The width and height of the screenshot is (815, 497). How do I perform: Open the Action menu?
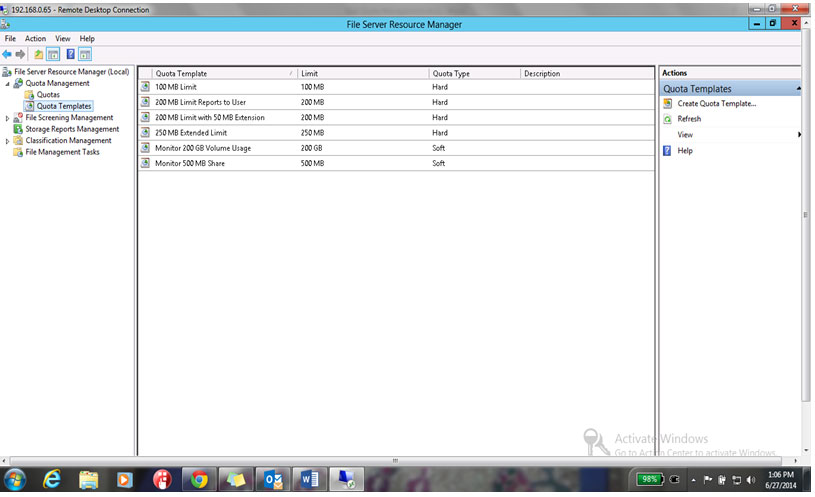coord(35,38)
